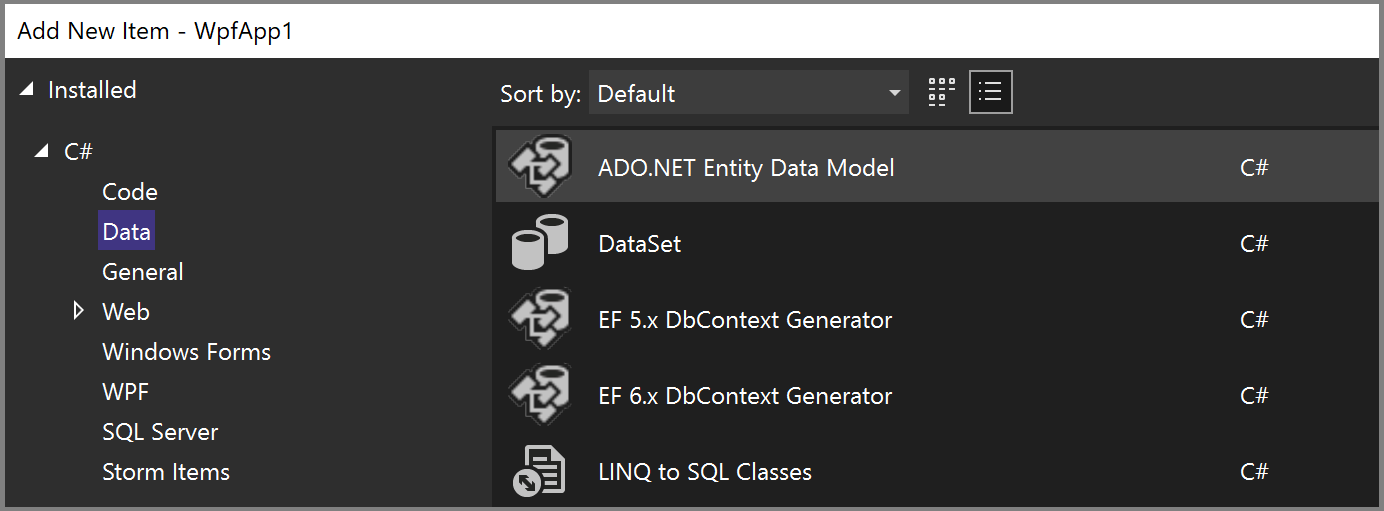Click the DataSet database icon
Viewport: 1384px width, 511px height.
(x=540, y=243)
